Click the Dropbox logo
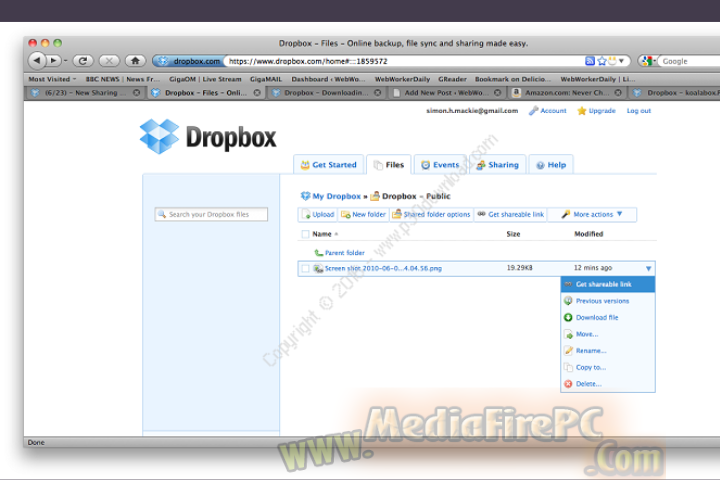This screenshot has height=480, width=720. [208, 136]
